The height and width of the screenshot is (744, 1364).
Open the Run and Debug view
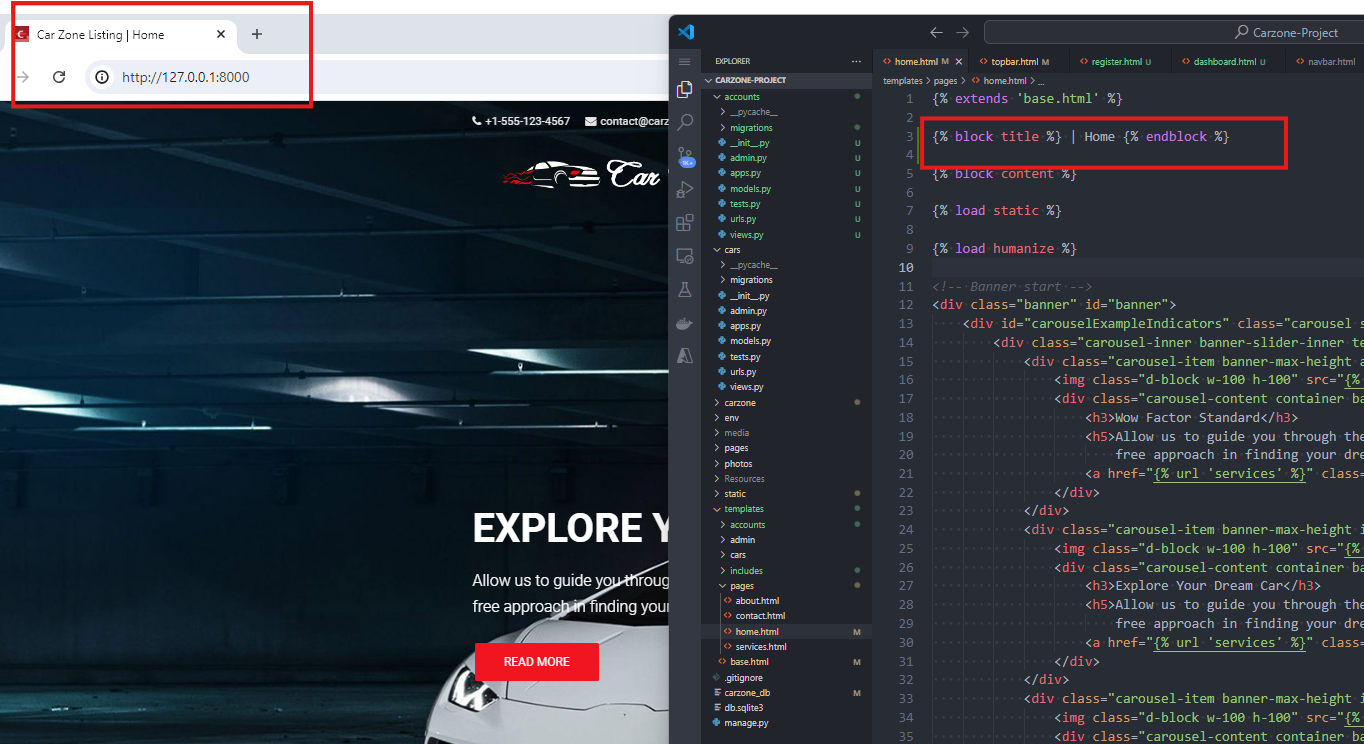click(685, 189)
